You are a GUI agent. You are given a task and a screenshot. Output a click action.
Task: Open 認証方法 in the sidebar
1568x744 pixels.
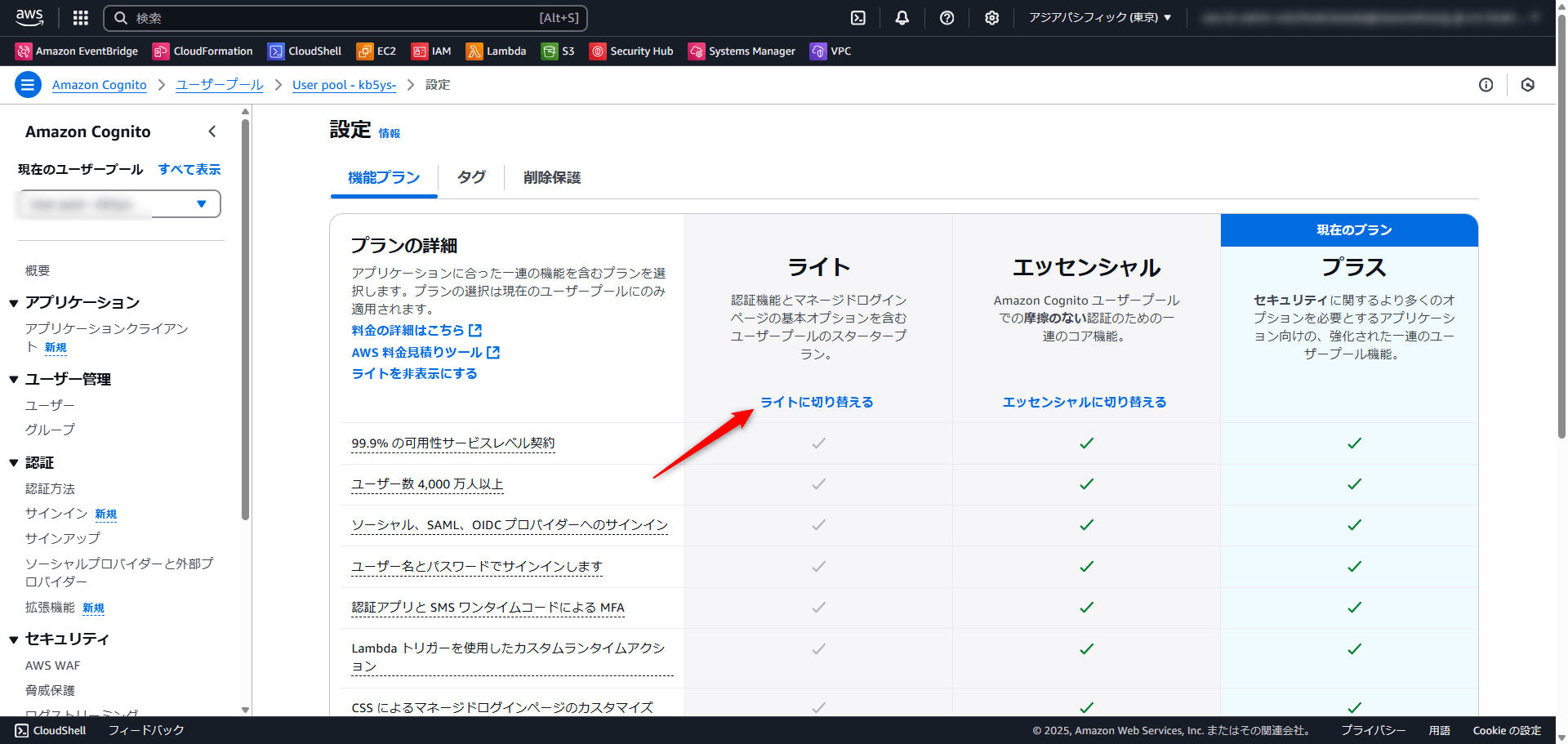[x=50, y=488]
